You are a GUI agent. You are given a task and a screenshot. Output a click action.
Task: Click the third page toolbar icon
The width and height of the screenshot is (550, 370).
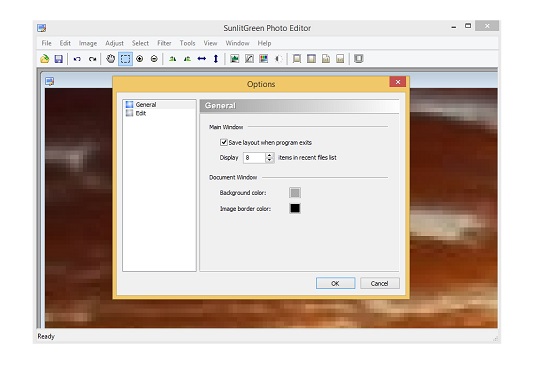click(x=326, y=59)
